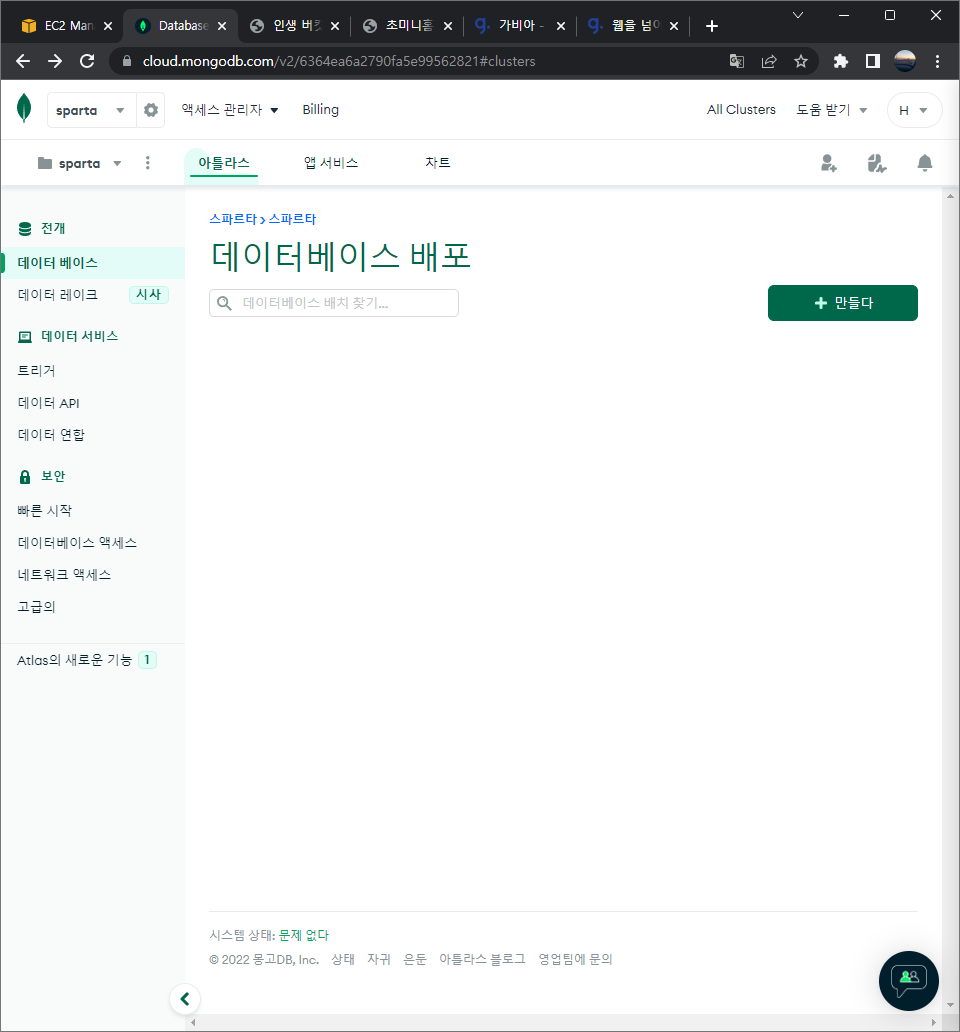This screenshot has height=1032, width=960.
Task: Open the tab search chevron
Action: tap(797, 15)
